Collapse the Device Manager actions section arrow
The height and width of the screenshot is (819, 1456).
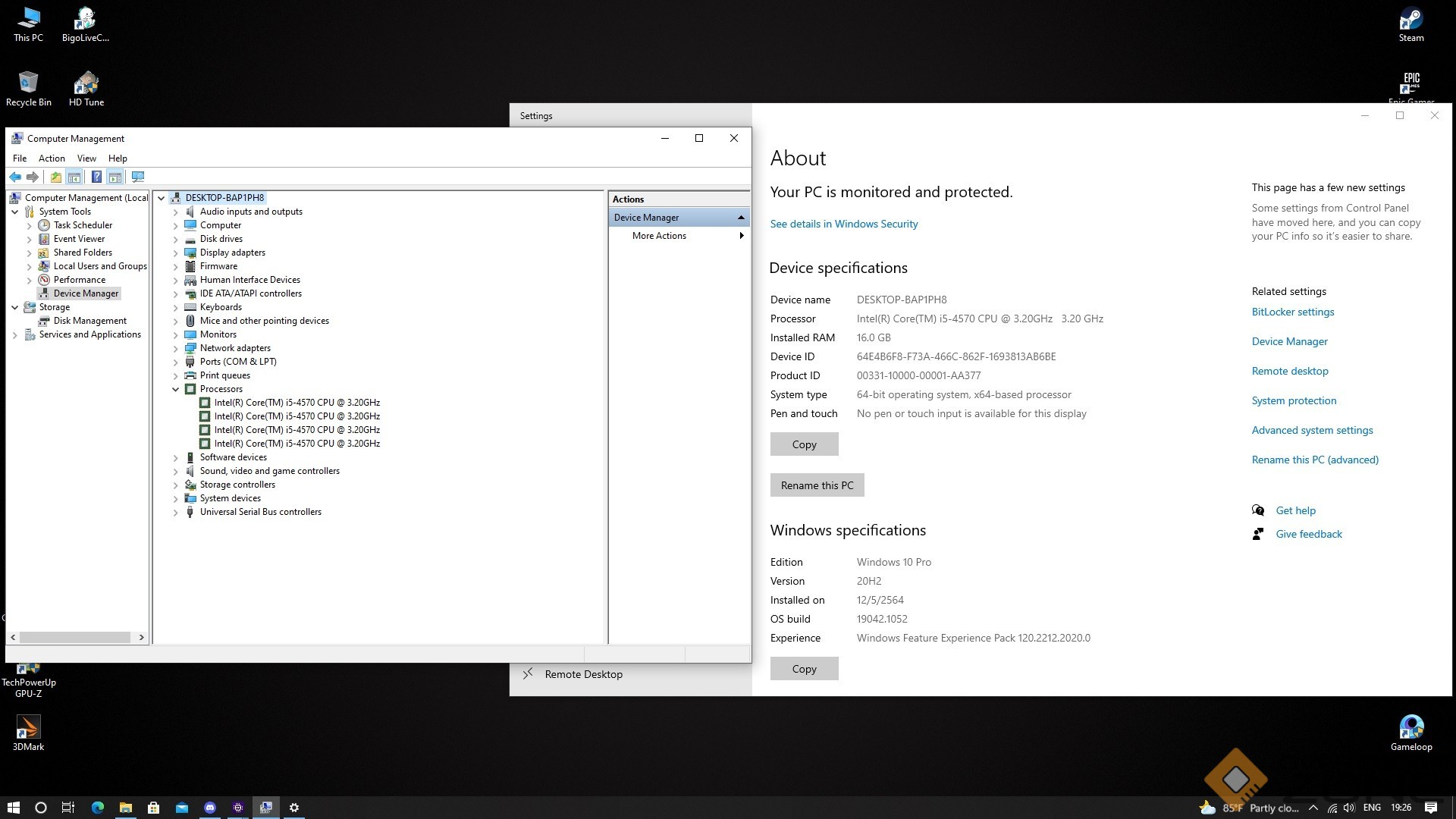click(741, 218)
